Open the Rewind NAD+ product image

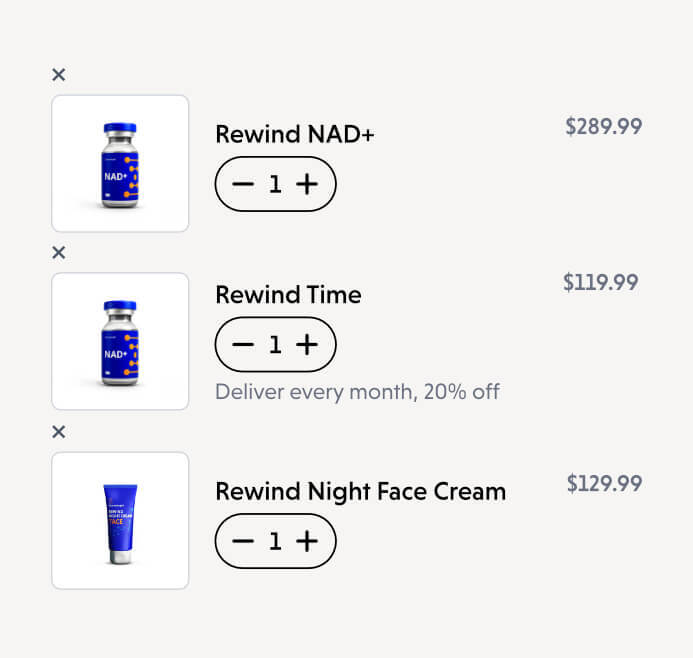click(120, 164)
